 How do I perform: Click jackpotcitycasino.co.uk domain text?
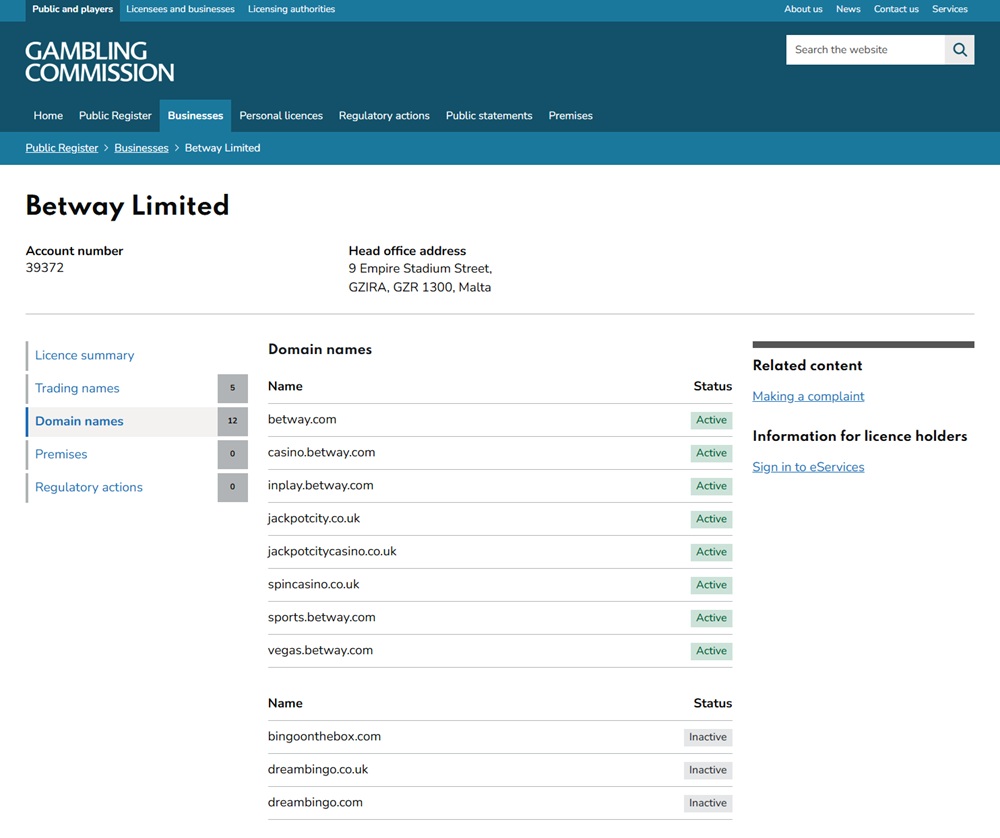click(332, 552)
